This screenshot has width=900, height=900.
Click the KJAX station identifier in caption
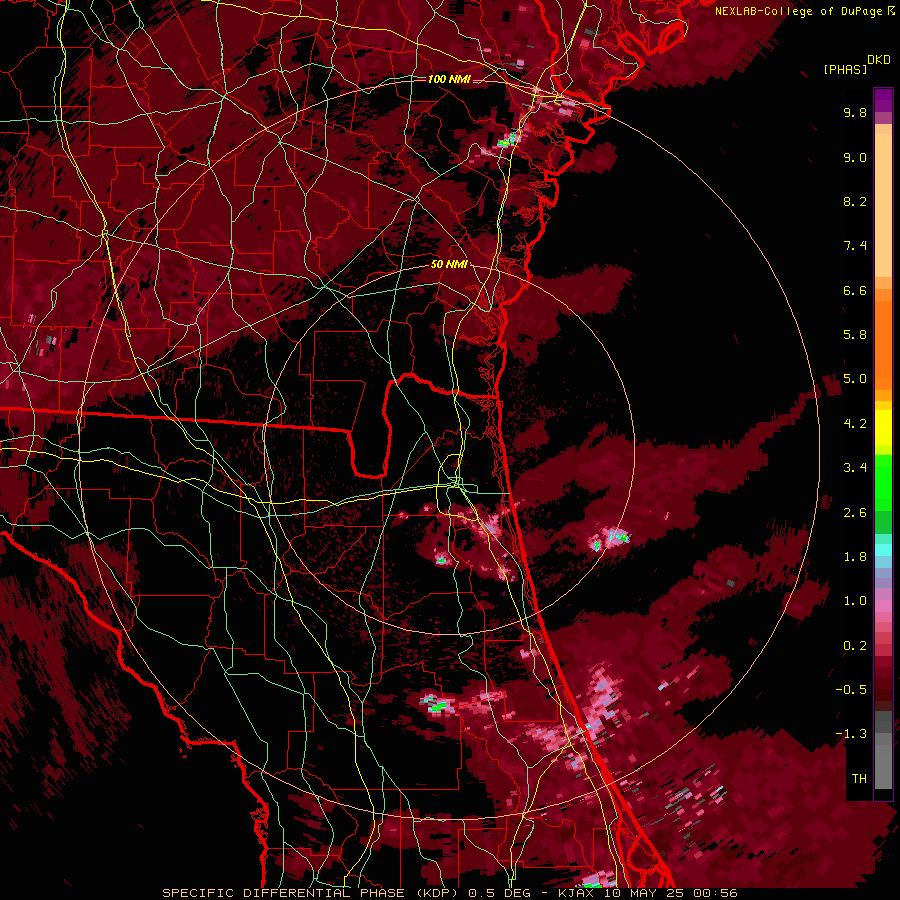point(577,893)
